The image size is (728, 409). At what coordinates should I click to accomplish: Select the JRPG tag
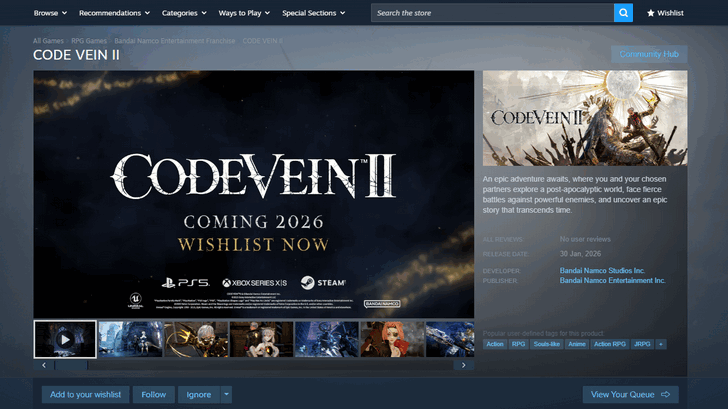(642, 344)
